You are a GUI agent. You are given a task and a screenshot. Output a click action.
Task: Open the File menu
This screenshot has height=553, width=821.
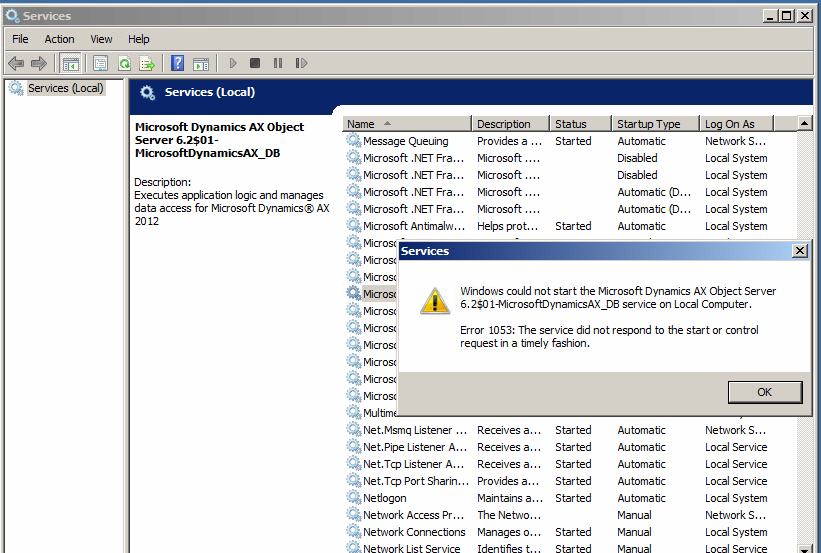coord(20,39)
